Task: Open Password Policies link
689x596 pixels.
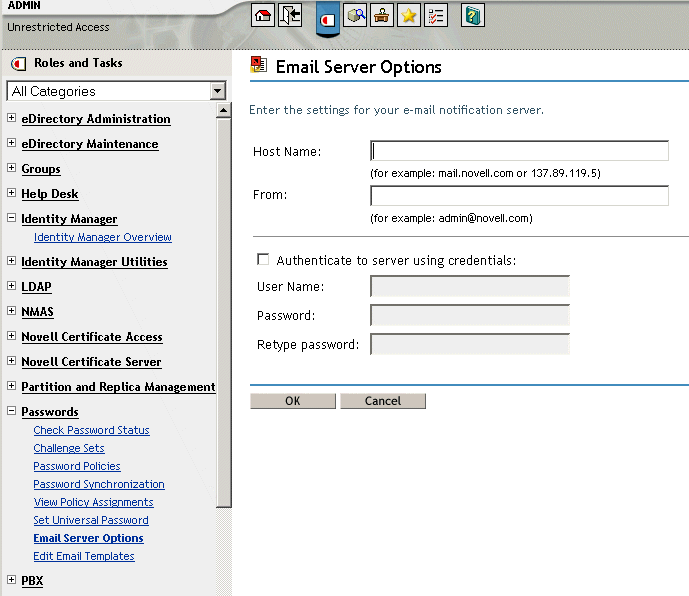Action: [x=77, y=466]
